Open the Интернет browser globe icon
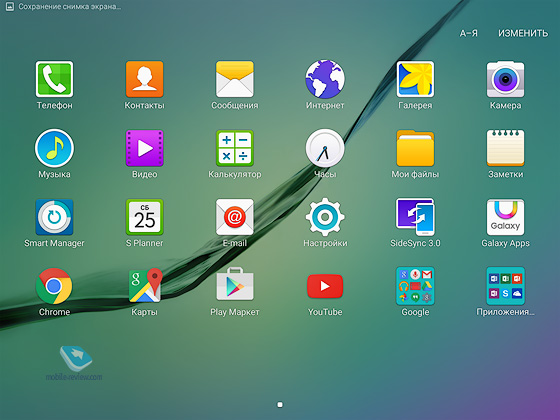This screenshot has width=560, height=420. [325, 79]
